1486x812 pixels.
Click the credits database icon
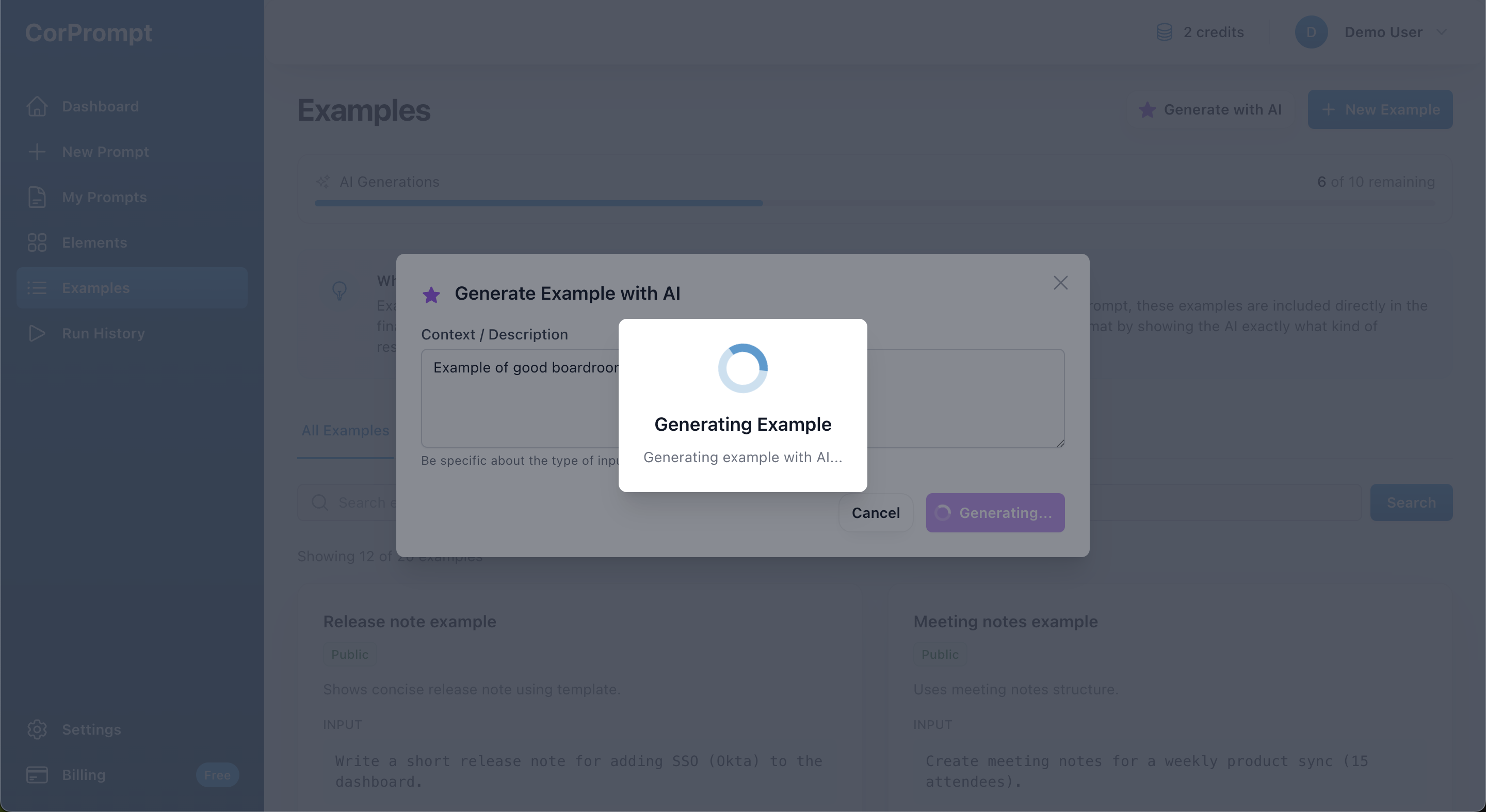pos(1164,31)
